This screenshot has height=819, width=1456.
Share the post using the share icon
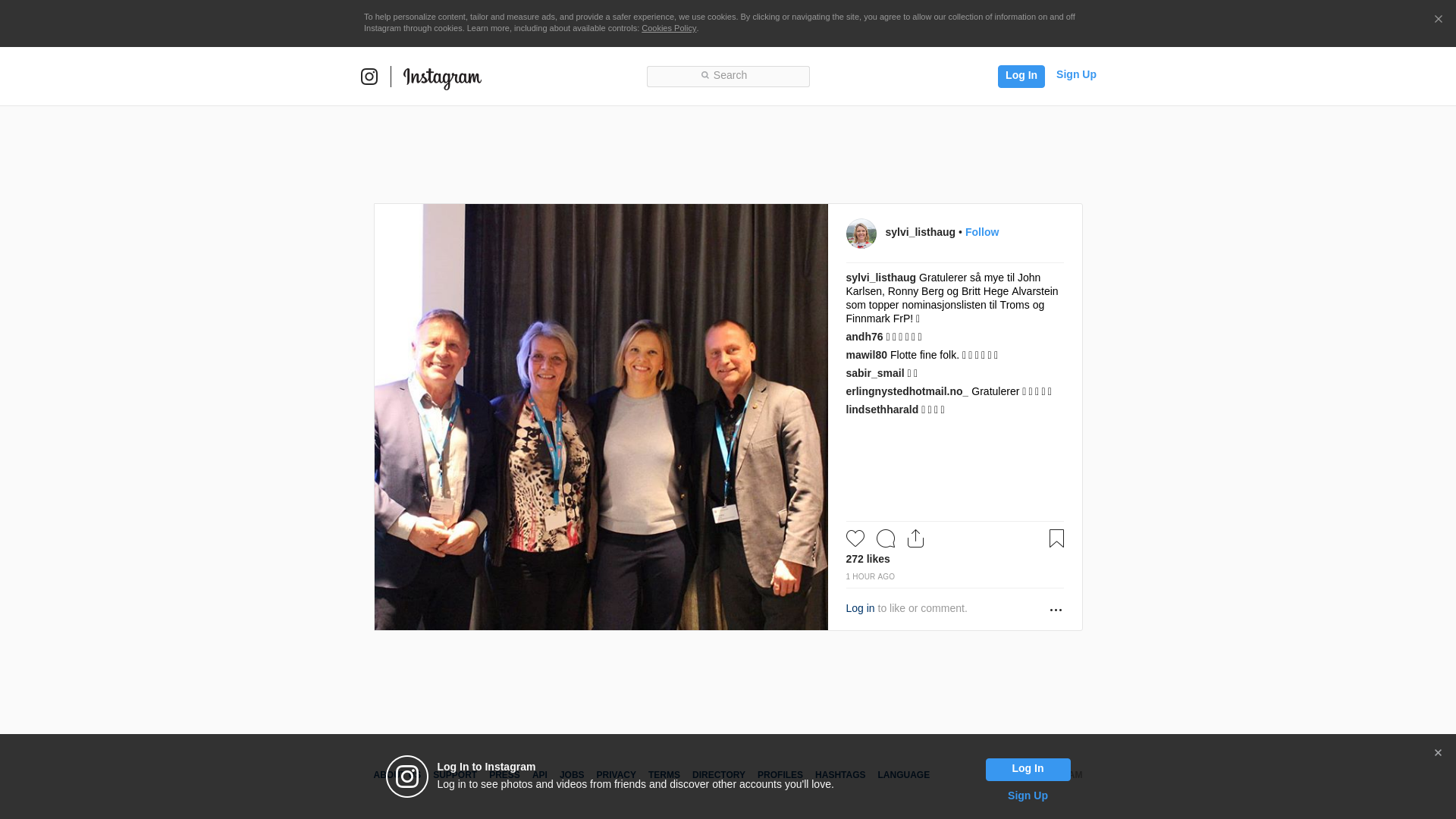point(916,538)
